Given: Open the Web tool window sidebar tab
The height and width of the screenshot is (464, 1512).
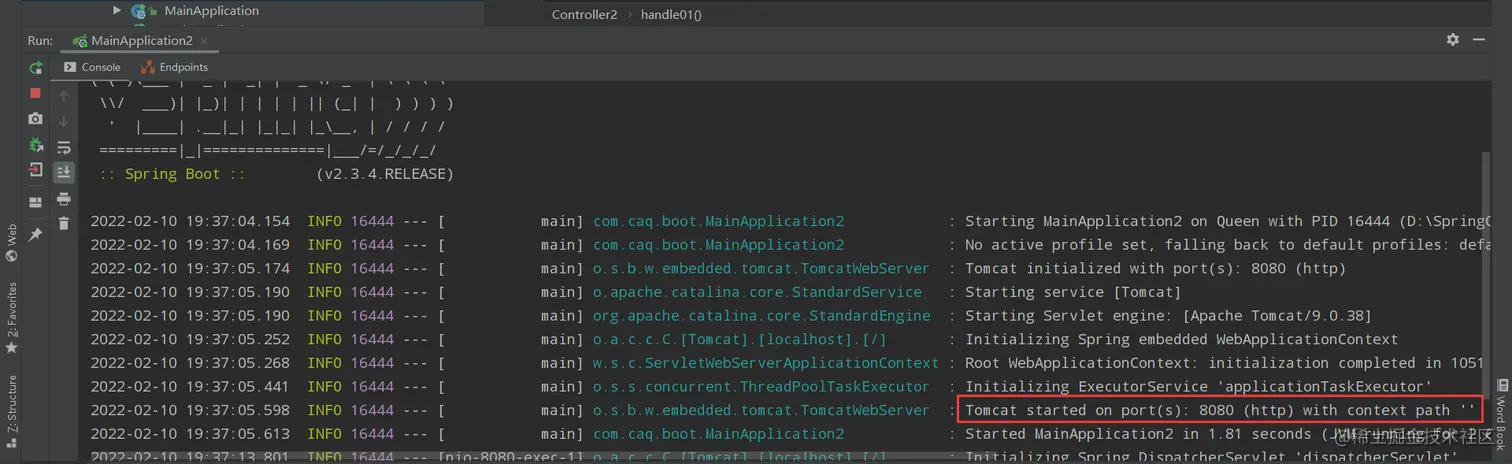Looking at the screenshot, I should pos(11,242).
